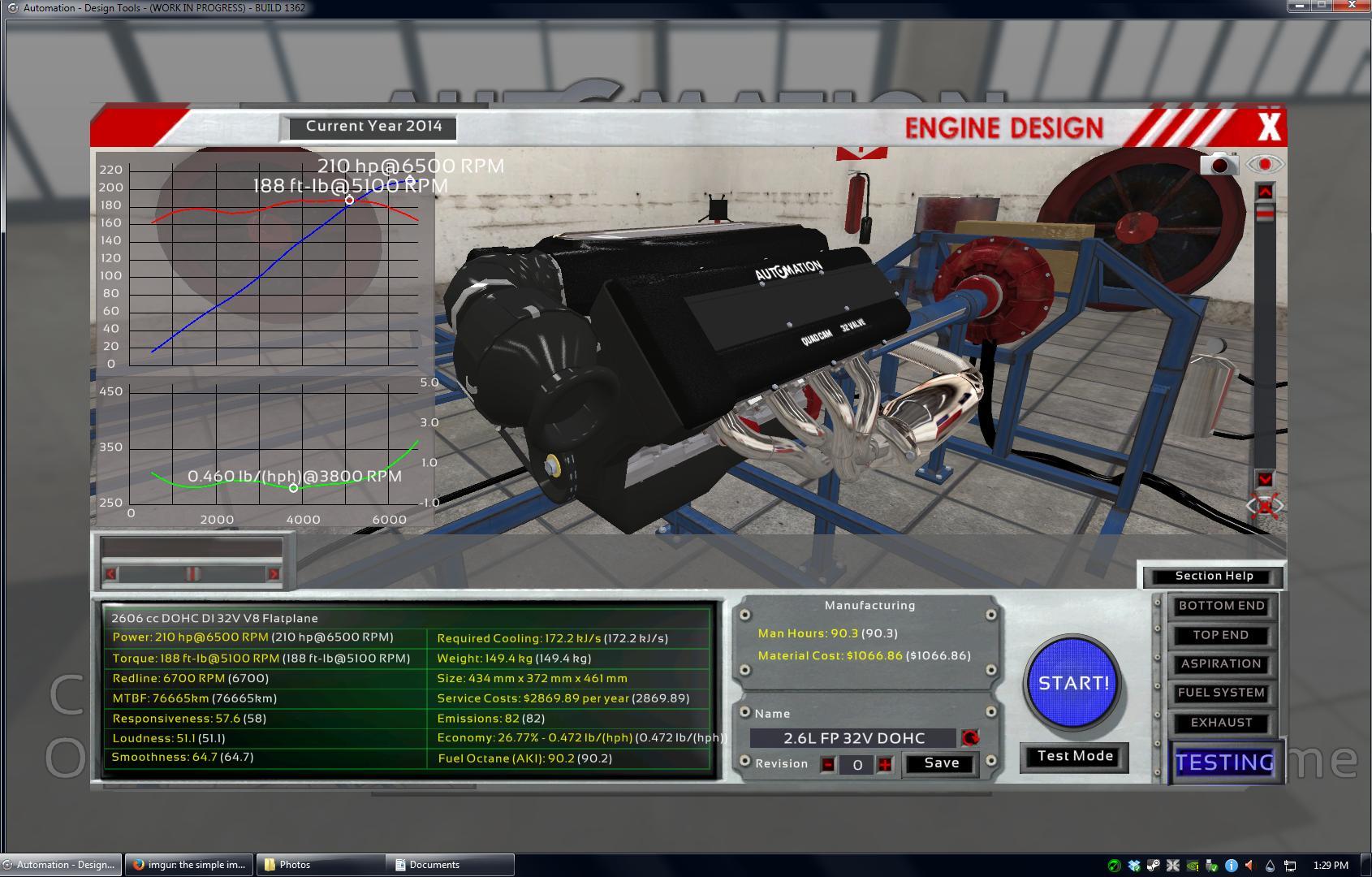Click the red refresh name icon
Image resolution: width=1372 pixels, height=877 pixels.
pos(969,738)
